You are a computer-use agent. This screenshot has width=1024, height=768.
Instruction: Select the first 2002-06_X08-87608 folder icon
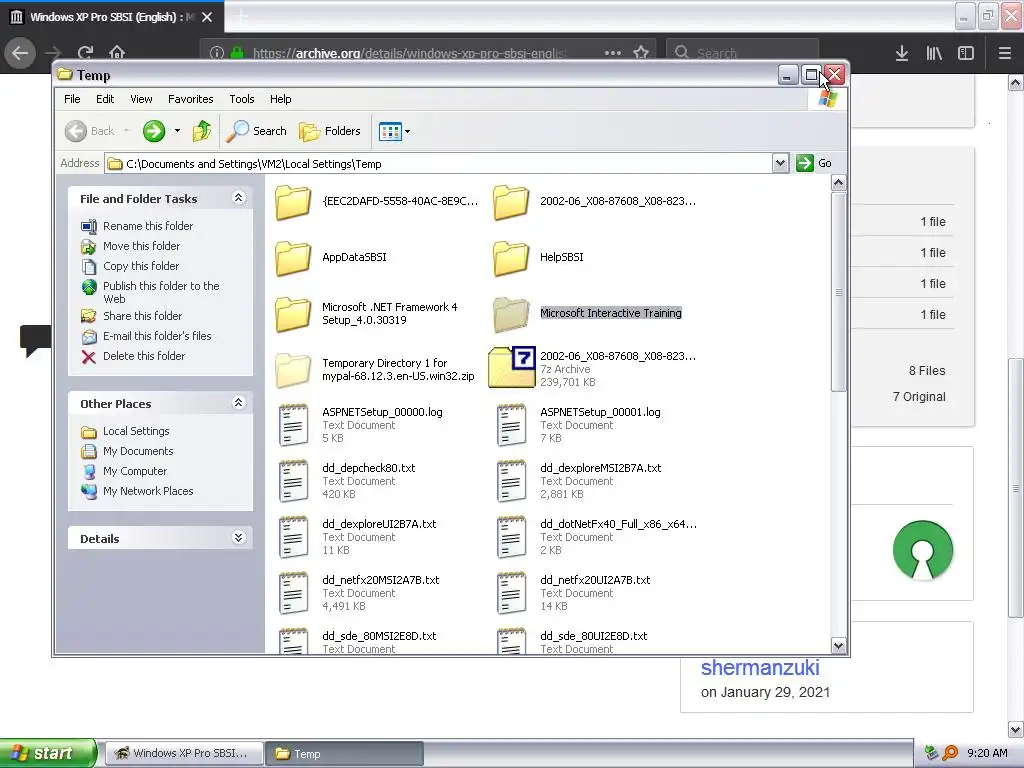511,202
